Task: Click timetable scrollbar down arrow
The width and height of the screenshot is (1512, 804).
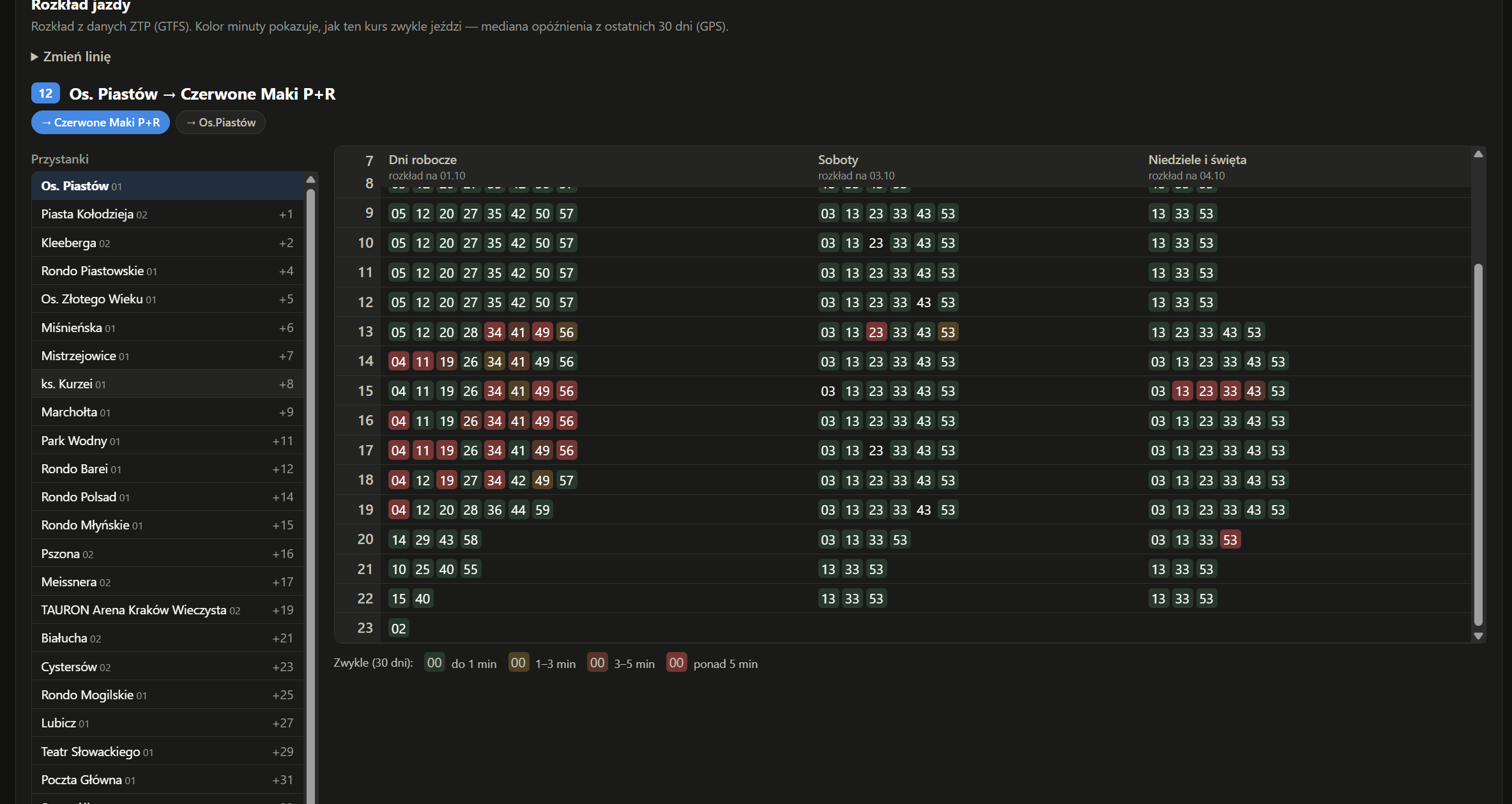Action: (x=1478, y=636)
